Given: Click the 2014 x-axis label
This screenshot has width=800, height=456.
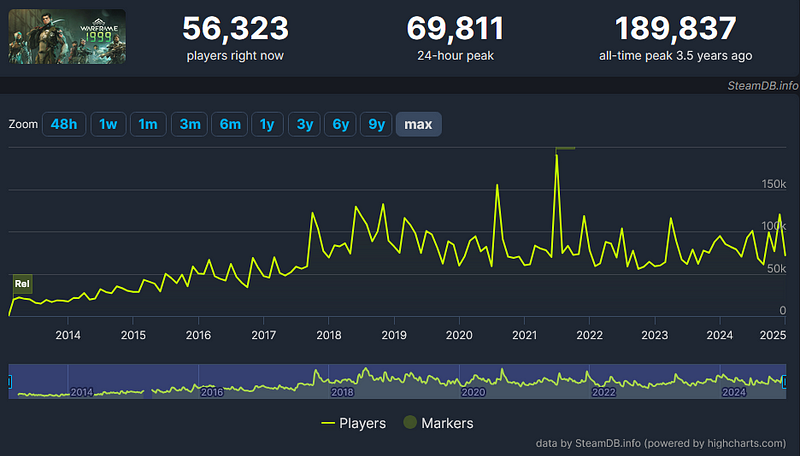Looking at the screenshot, I should pyautogui.click(x=68, y=335).
